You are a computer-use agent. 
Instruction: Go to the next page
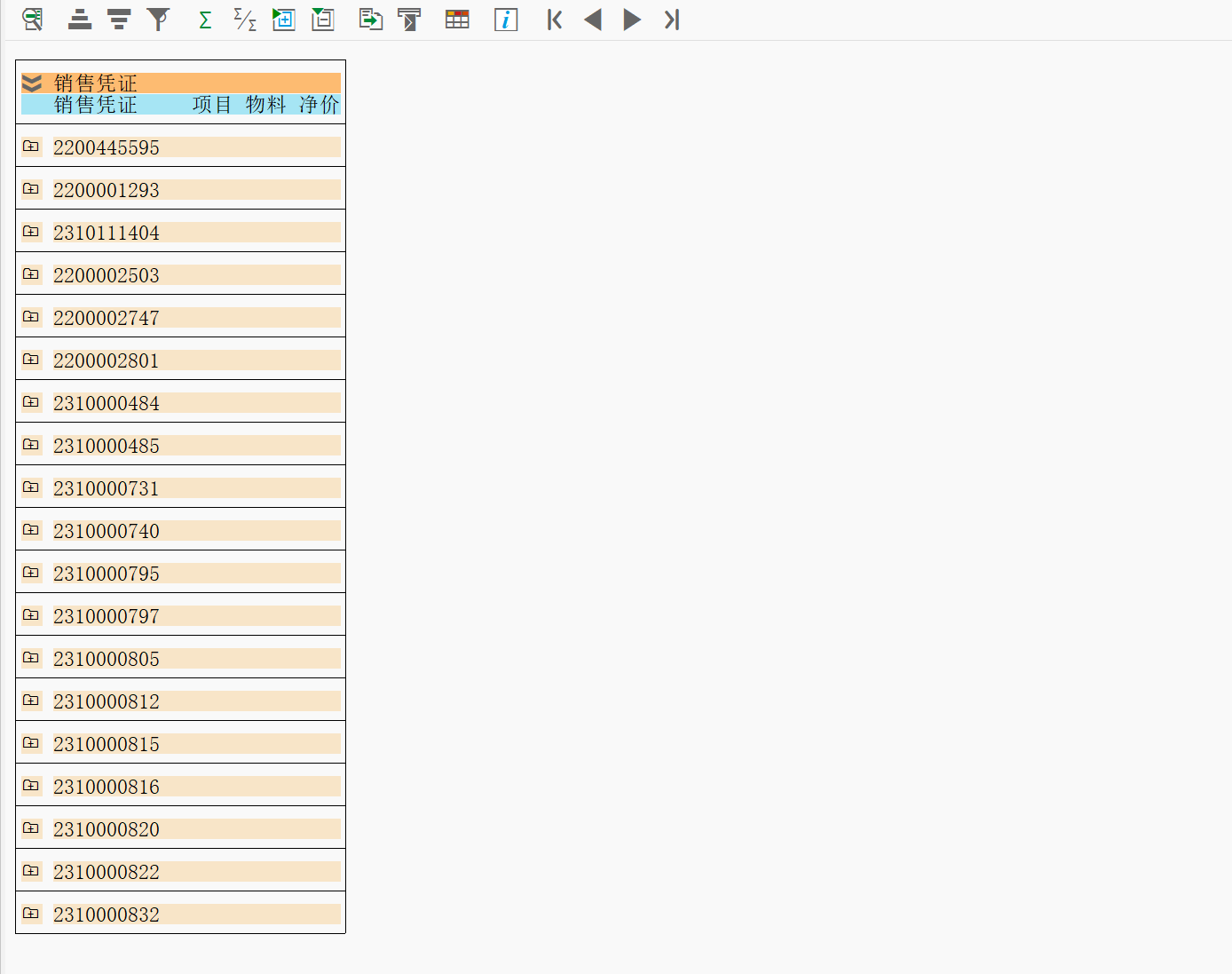(x=632, y=19)
